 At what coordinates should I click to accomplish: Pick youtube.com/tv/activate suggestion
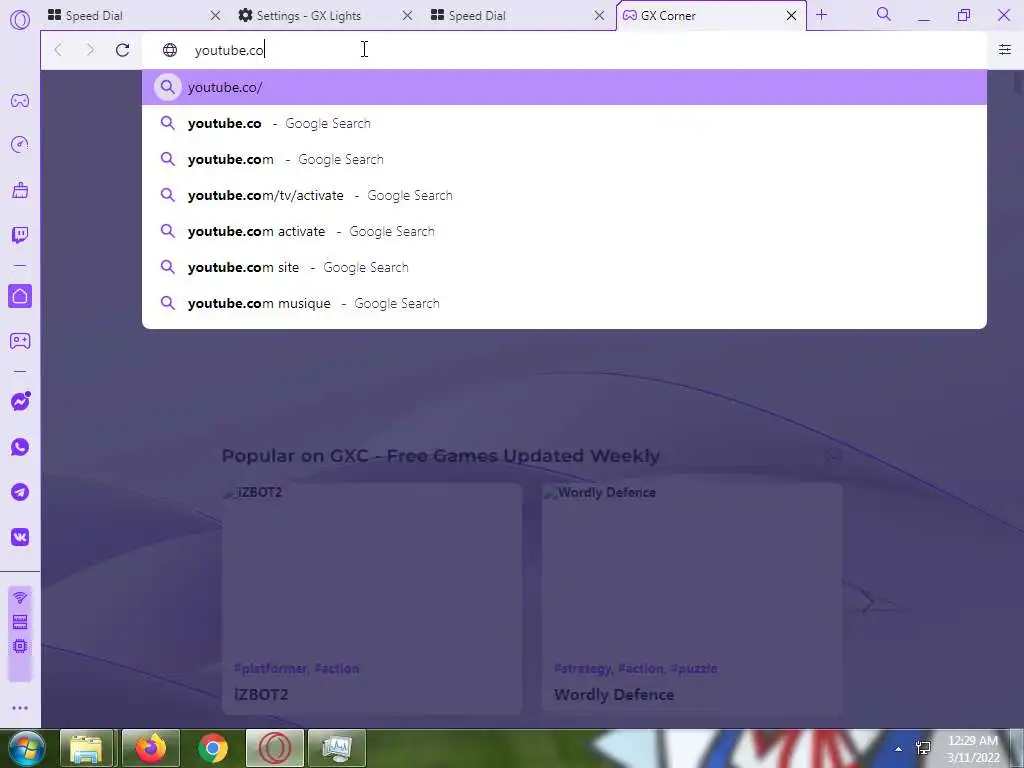click(x=564, y=195)
